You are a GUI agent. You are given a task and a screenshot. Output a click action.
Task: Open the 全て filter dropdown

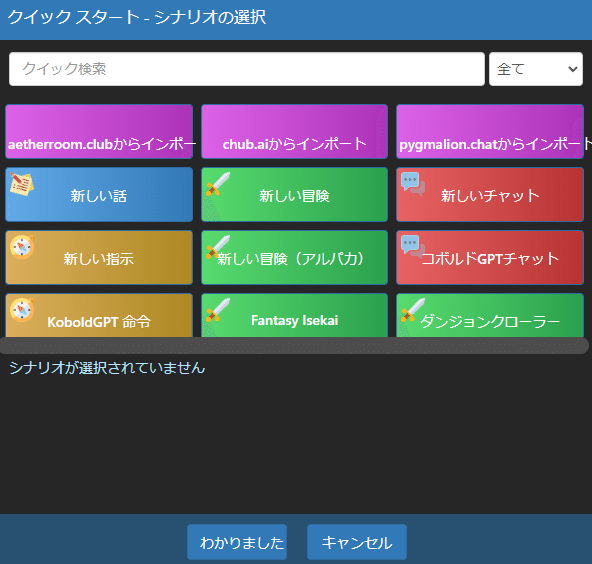pyautogui.click(x=536, y=69)
